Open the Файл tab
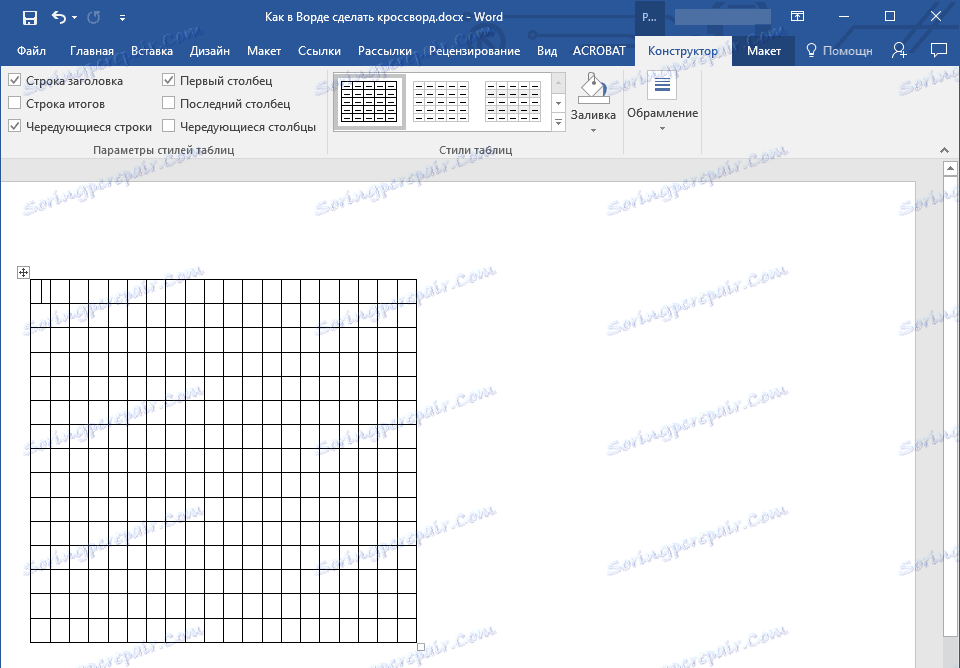Screen dimensions: 960x668 (31, 51)
